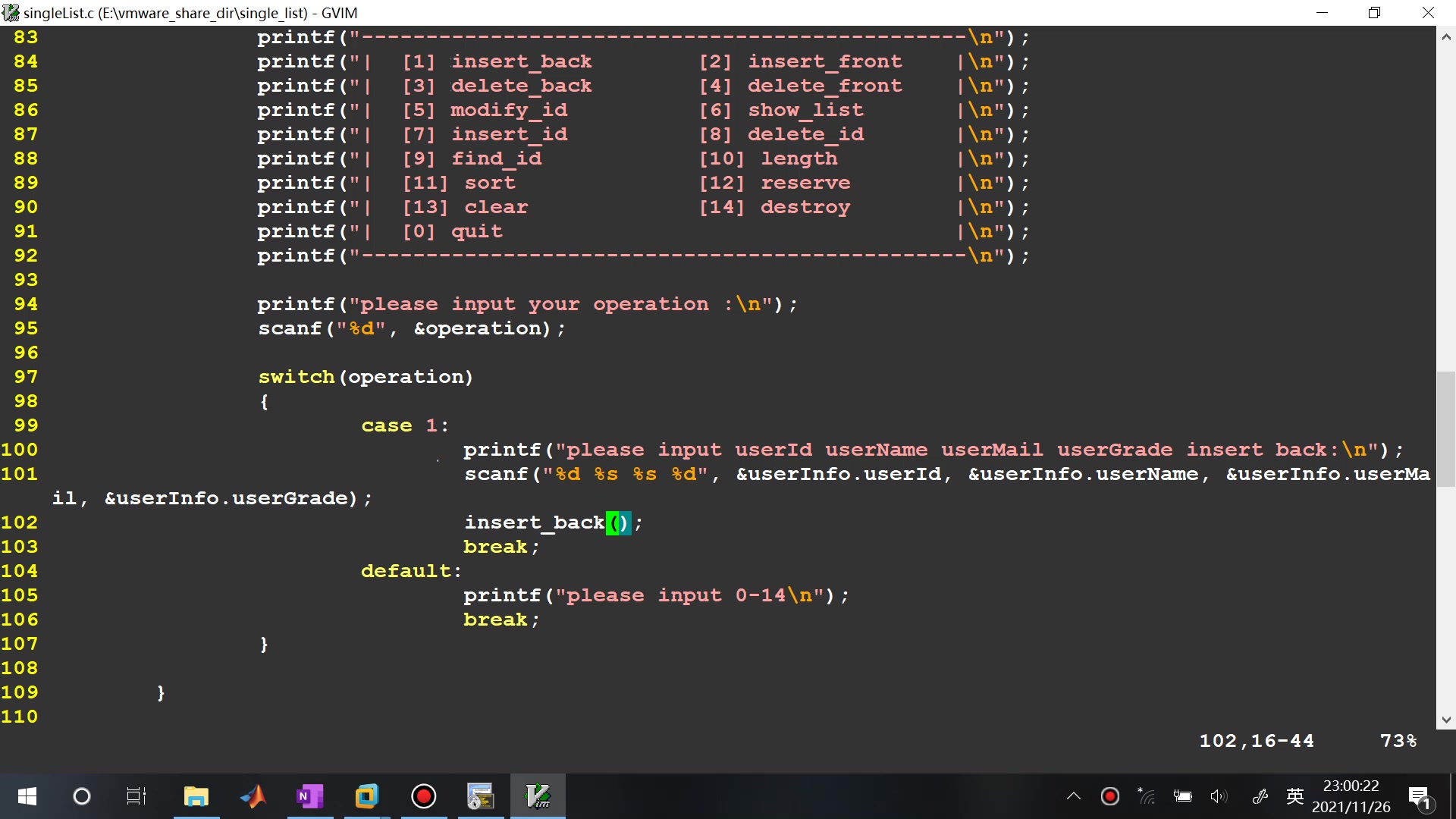Click the battery status tray icon
This screenshot has width=1456, height=819.
click(x=1182, y=796)
